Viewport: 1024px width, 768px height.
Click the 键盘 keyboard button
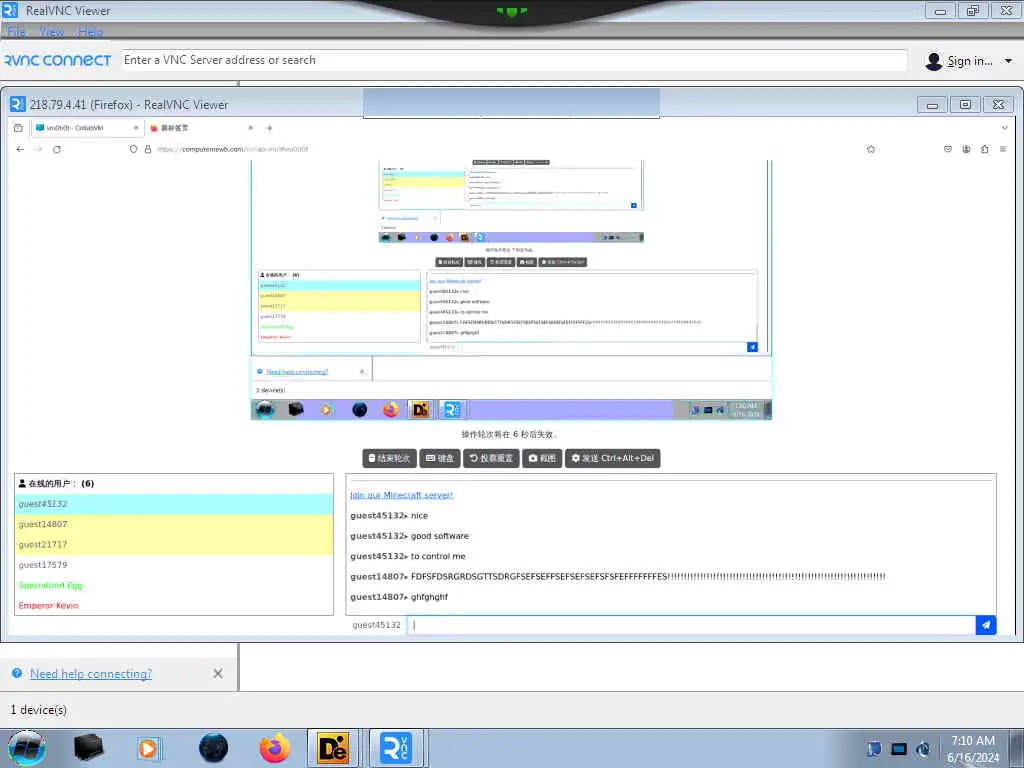point(440,458)
